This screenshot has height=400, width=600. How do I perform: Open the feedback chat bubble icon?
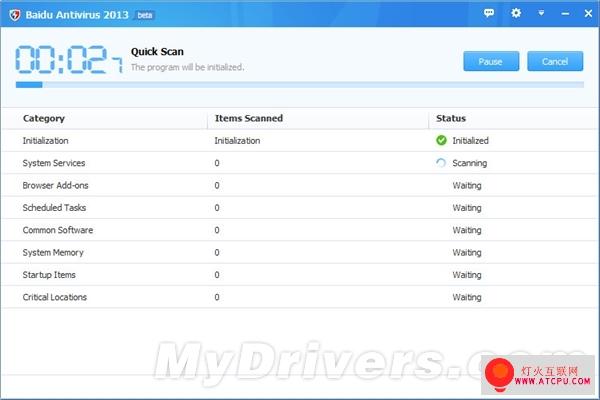(x=489, y=13)
